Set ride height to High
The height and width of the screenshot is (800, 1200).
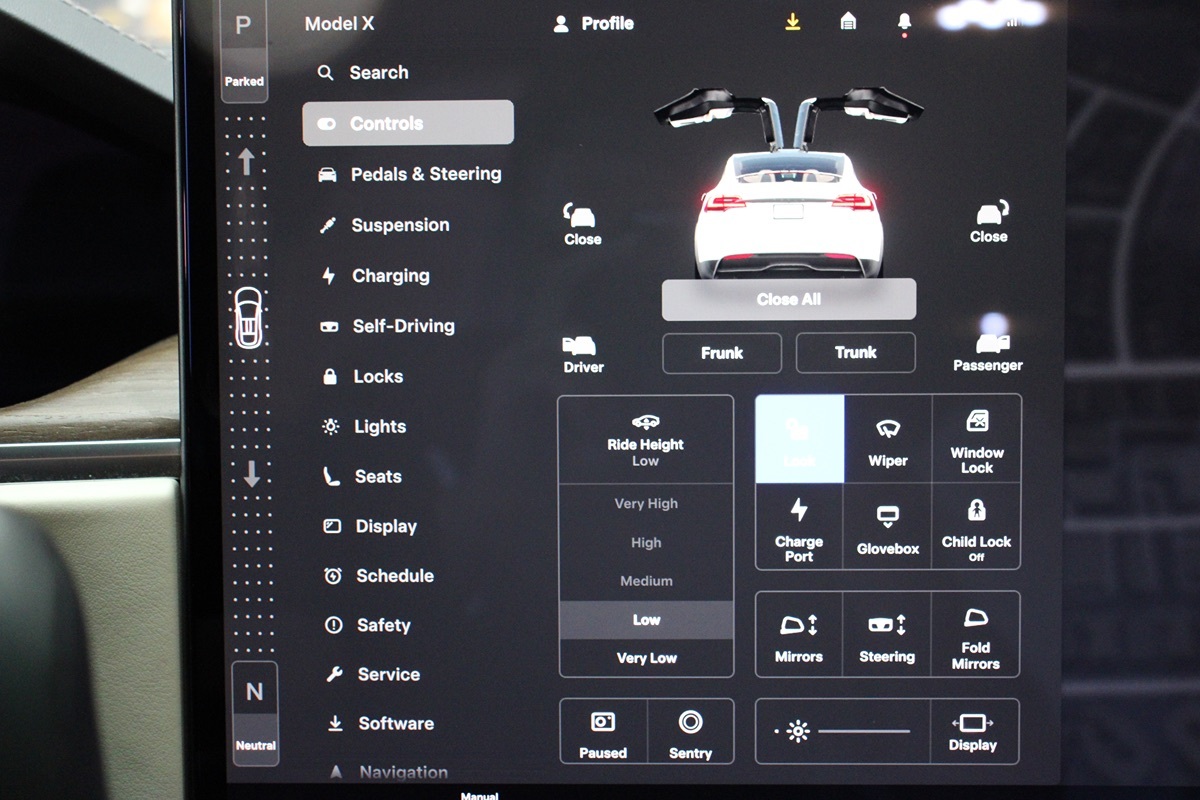(x=646, y=543)
